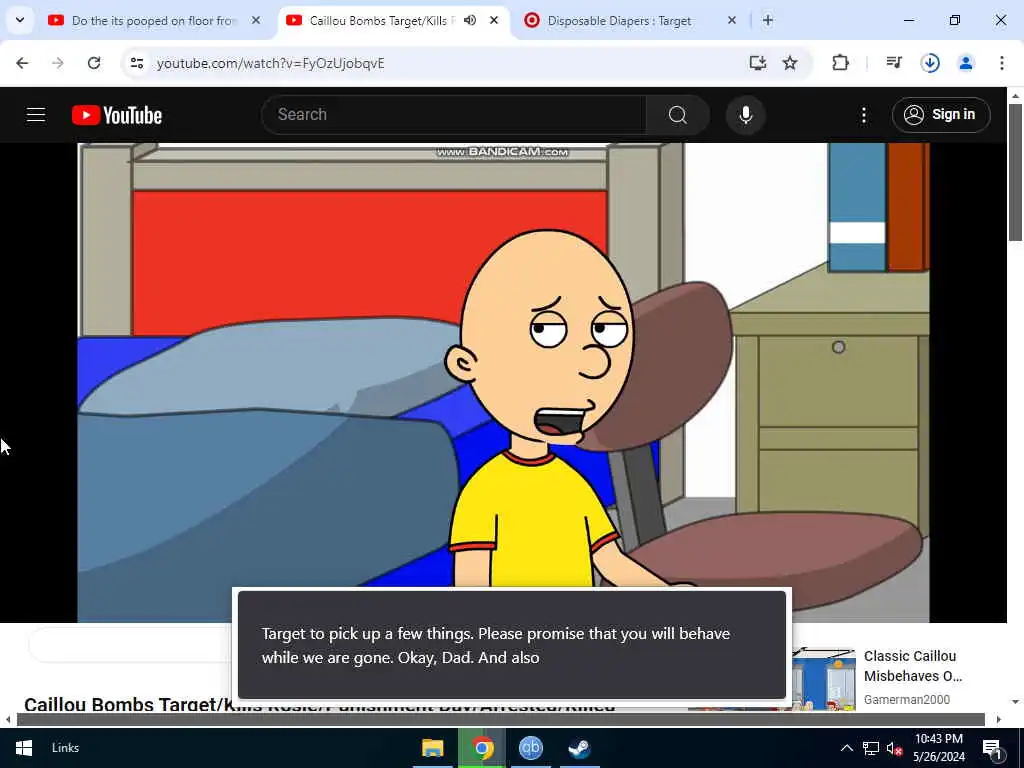
Task: Click the scroll up arrow of the page
Action: [1015, 96]
